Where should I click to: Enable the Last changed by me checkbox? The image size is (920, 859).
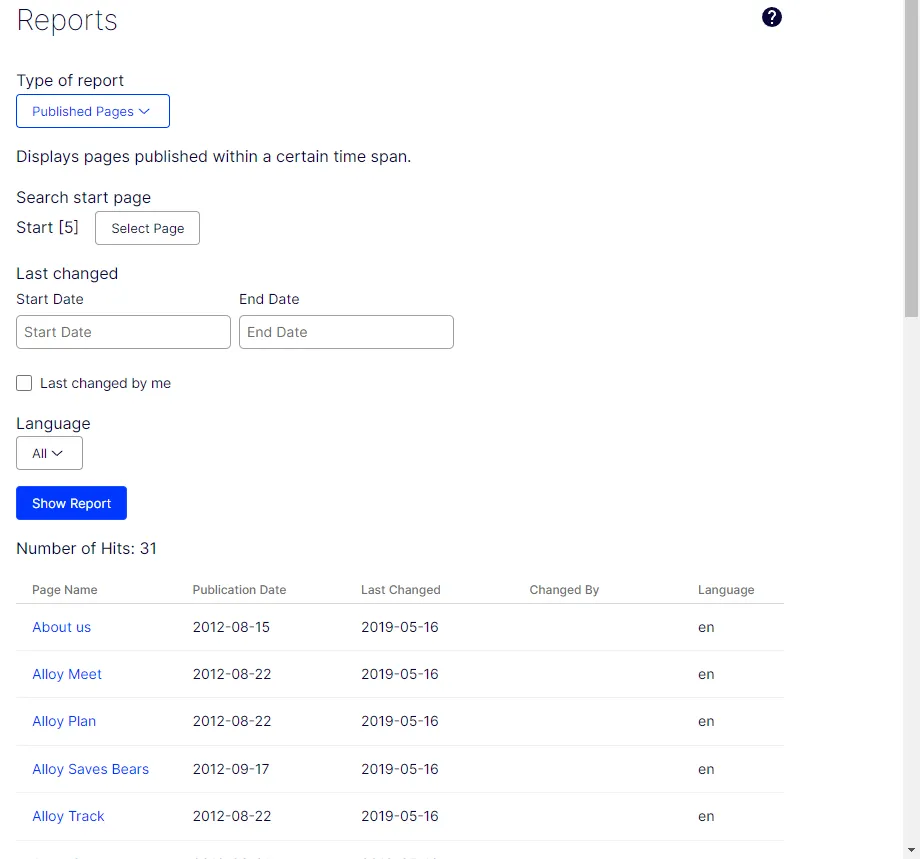click(x=24, y=383)
